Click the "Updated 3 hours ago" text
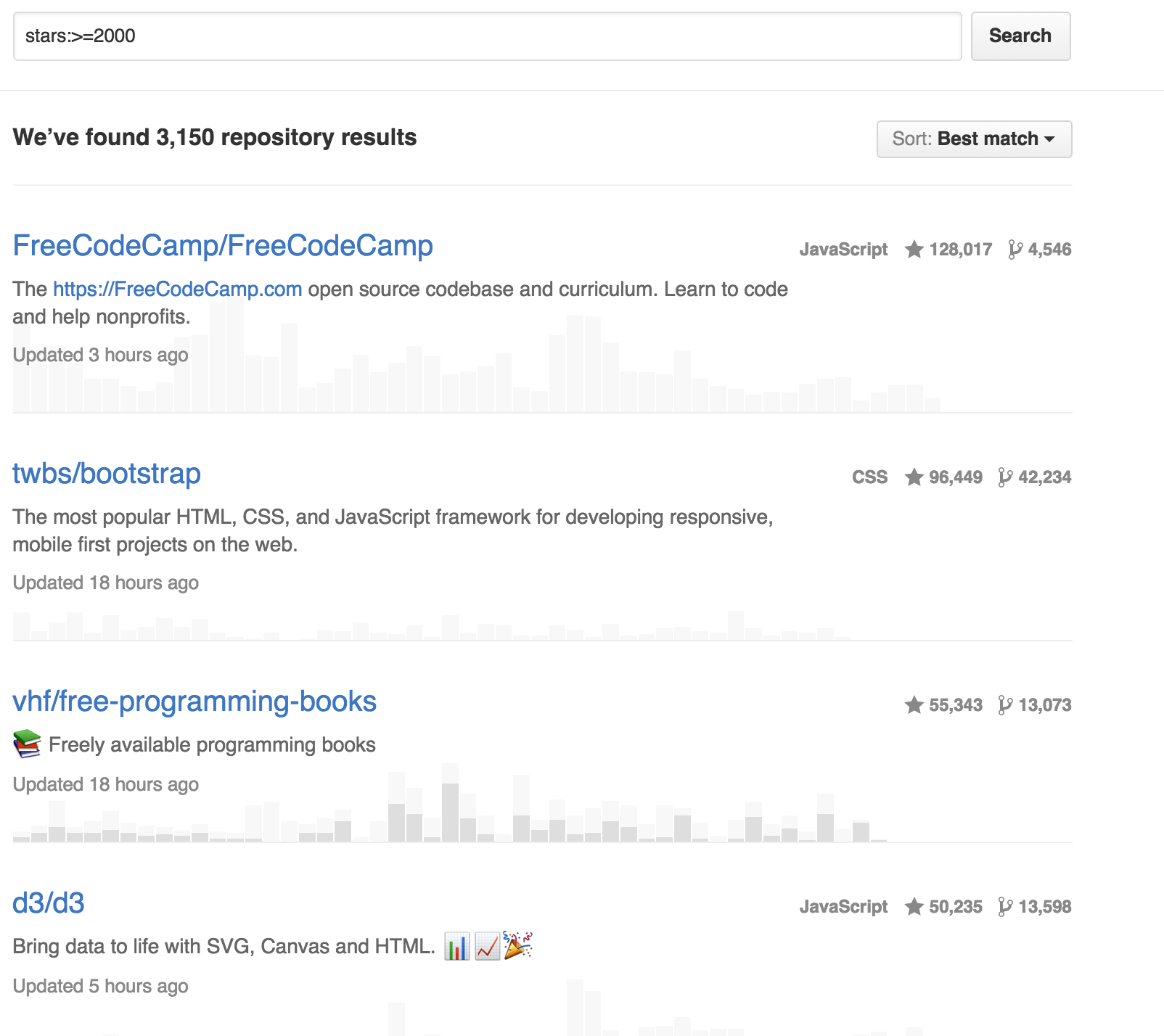Screen dimensions: 1164x1036 pyautogui.click(x=101, y=355)
